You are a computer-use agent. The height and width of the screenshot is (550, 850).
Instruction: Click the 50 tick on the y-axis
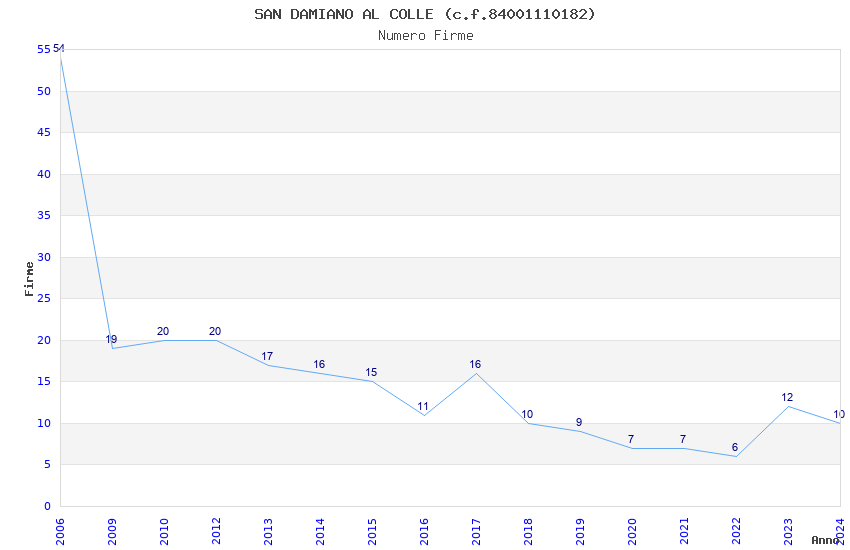click(44, 91)
